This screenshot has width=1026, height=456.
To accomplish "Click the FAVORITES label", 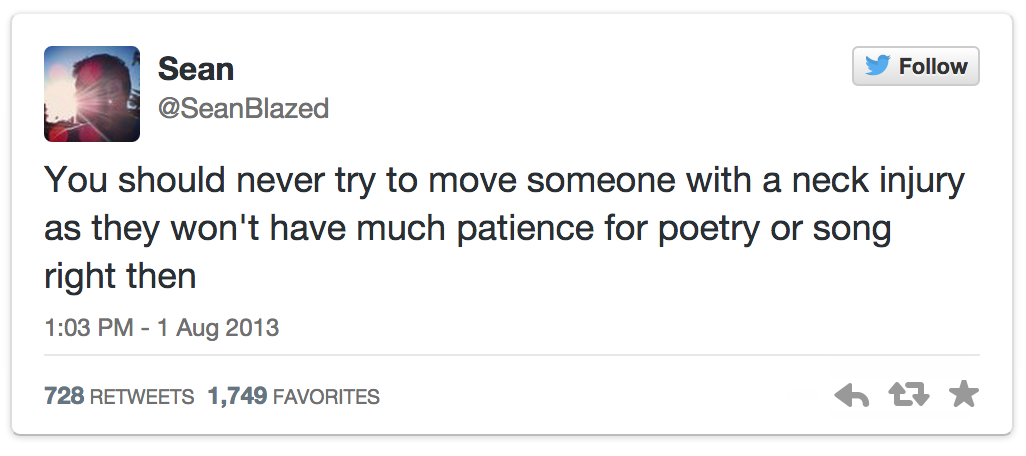I will pos(326,397).
